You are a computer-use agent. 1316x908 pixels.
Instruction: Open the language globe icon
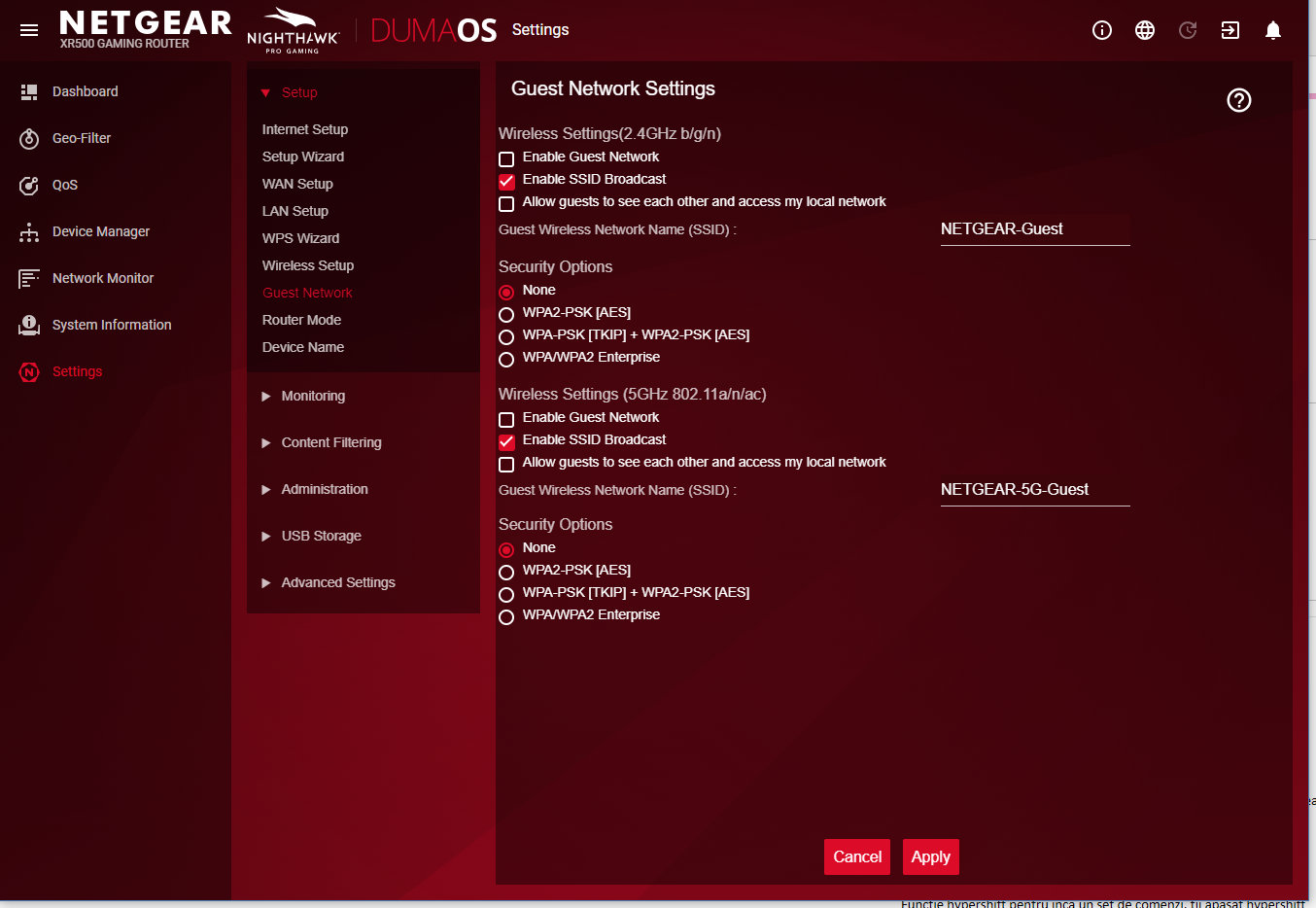click(1144, 30)
